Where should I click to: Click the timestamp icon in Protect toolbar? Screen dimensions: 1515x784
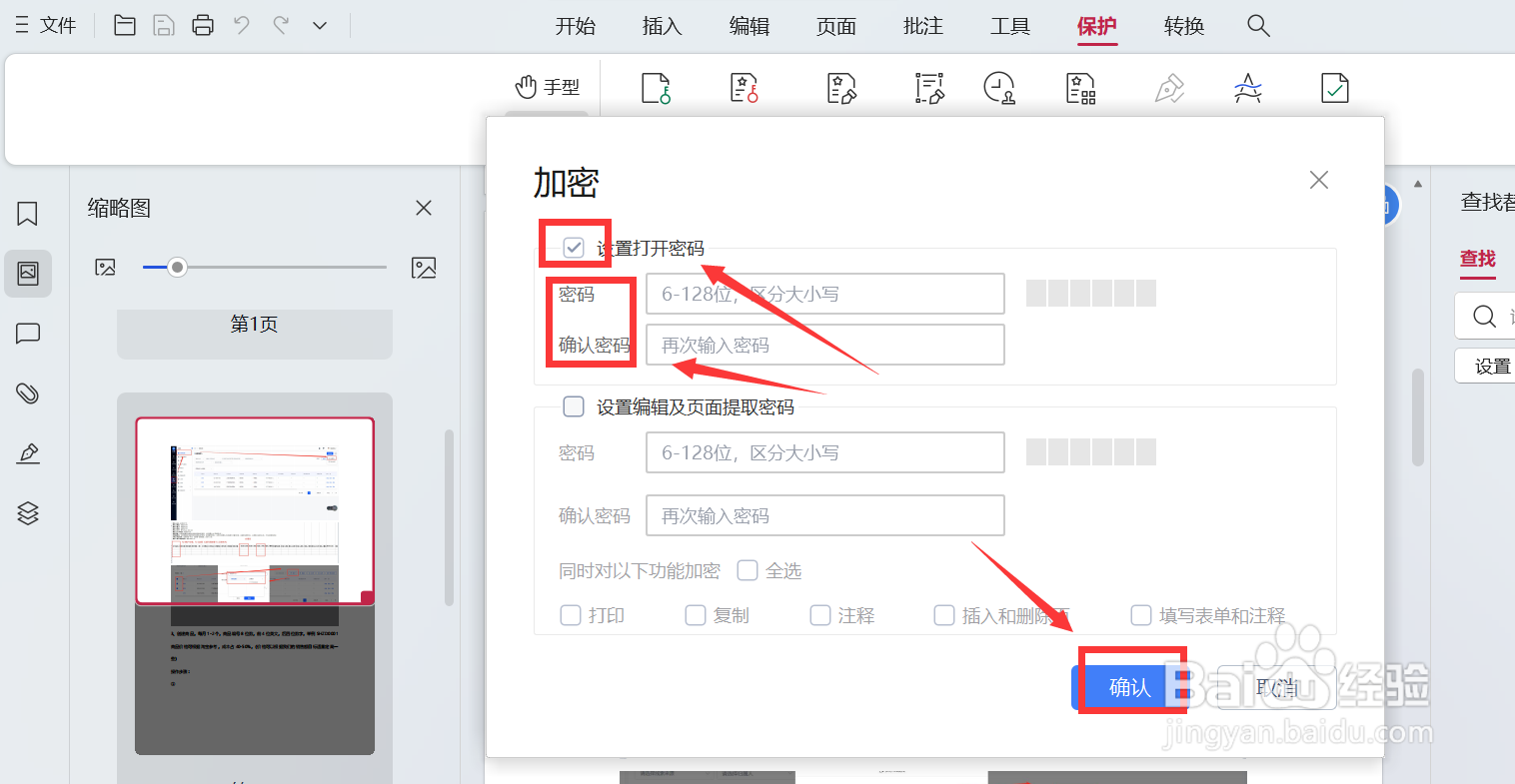999,88
